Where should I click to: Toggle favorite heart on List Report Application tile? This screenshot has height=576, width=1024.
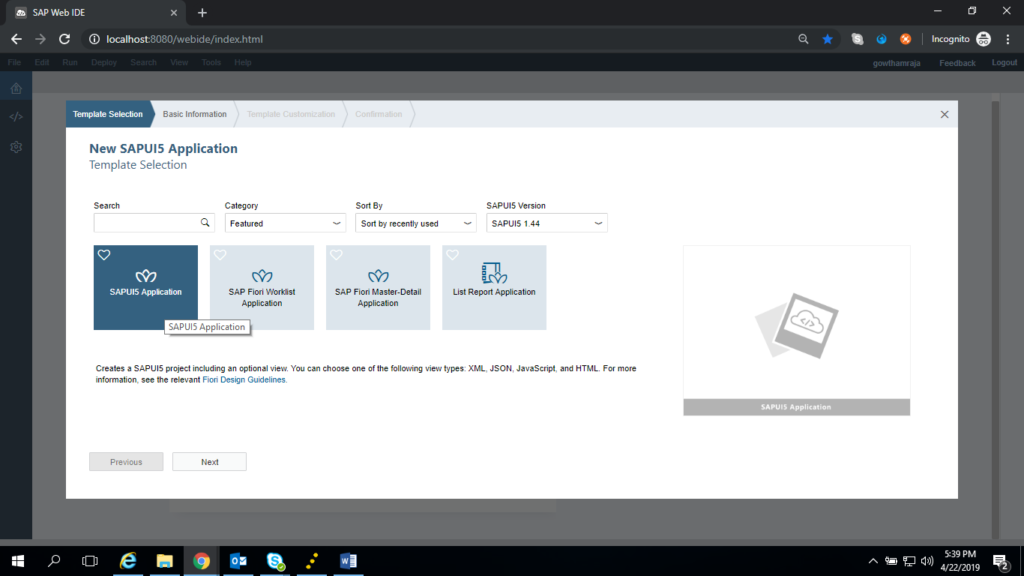point(453,255)
